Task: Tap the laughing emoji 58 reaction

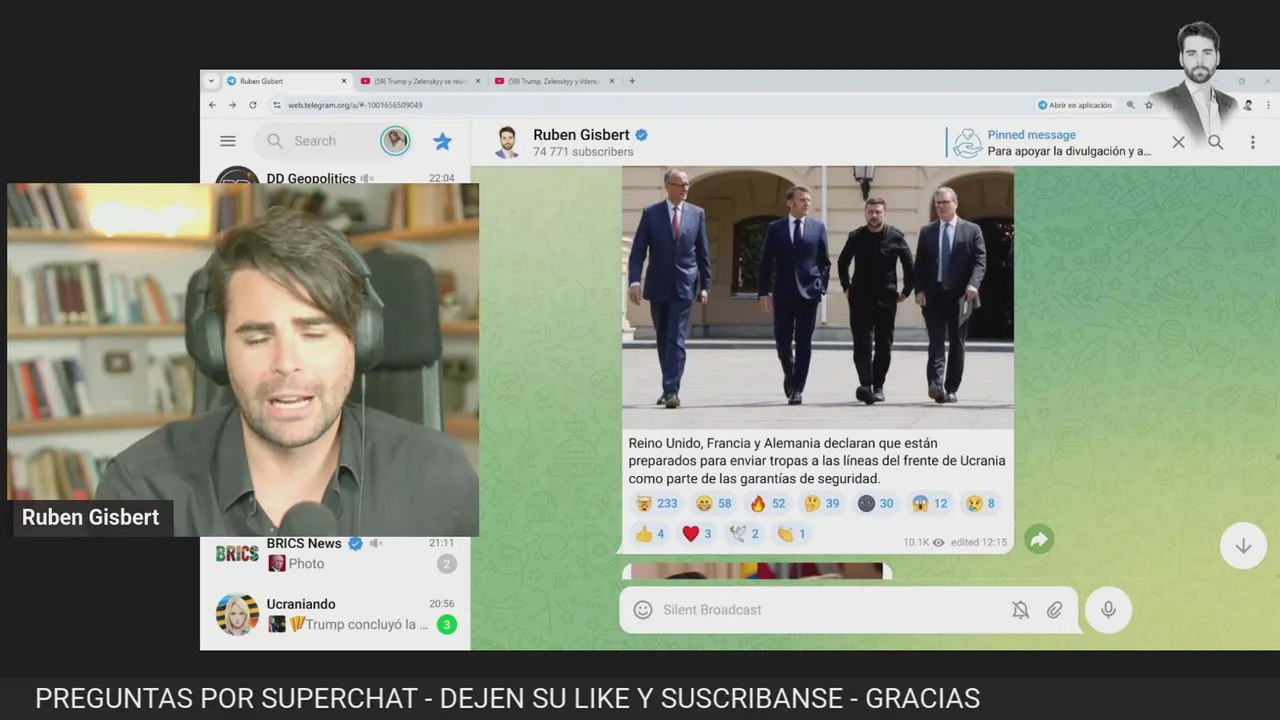Action: coord(714,504)
